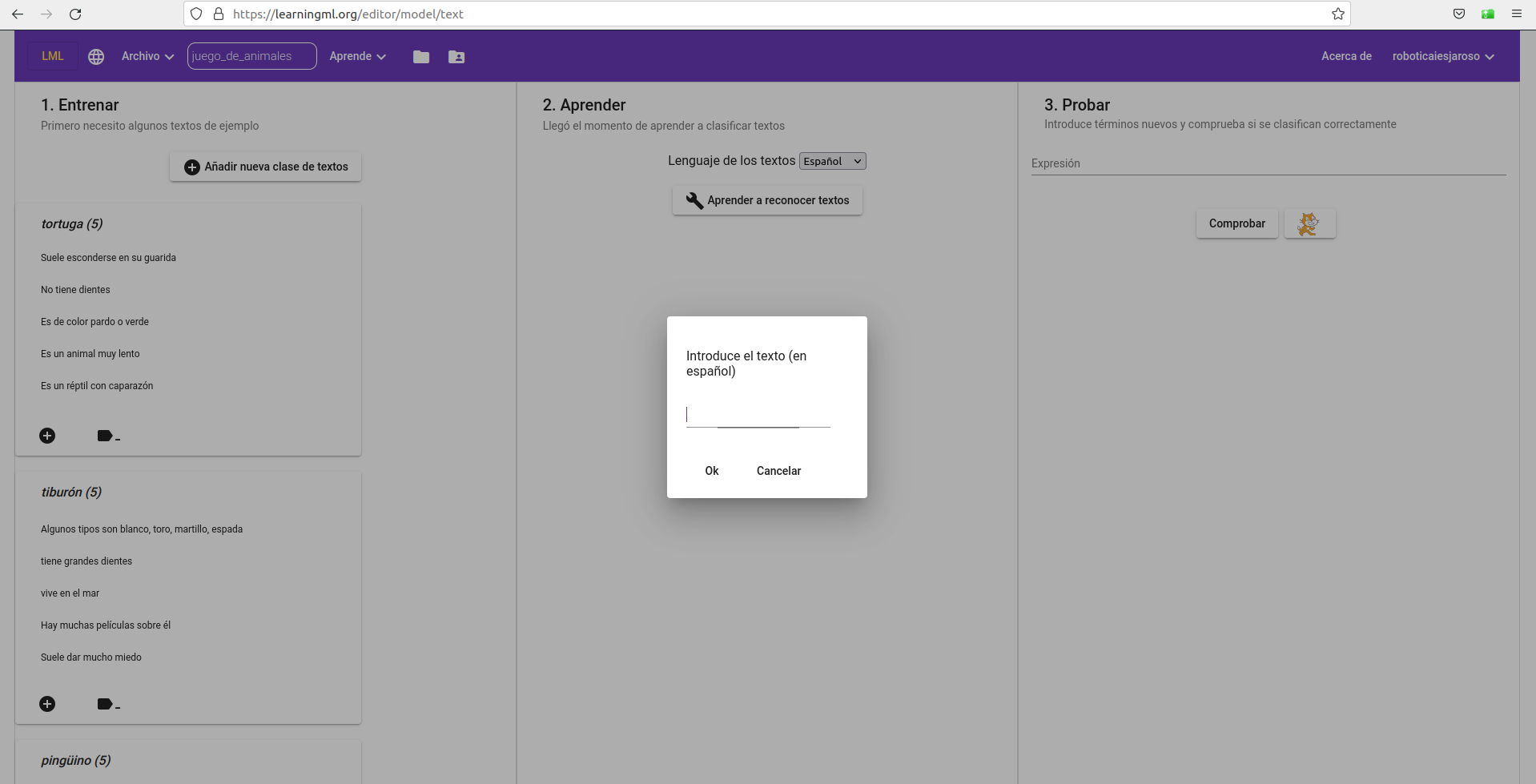Click Añadir nueva clase de textos

tap(266, 167)
